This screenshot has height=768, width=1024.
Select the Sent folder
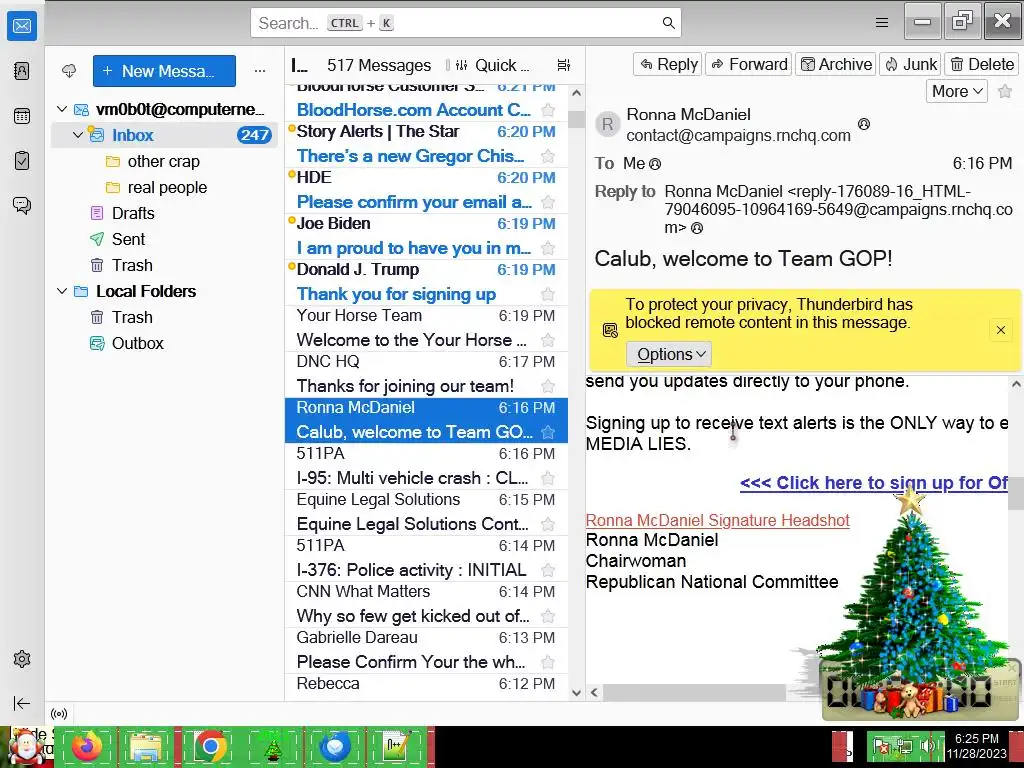click(129, 239)
